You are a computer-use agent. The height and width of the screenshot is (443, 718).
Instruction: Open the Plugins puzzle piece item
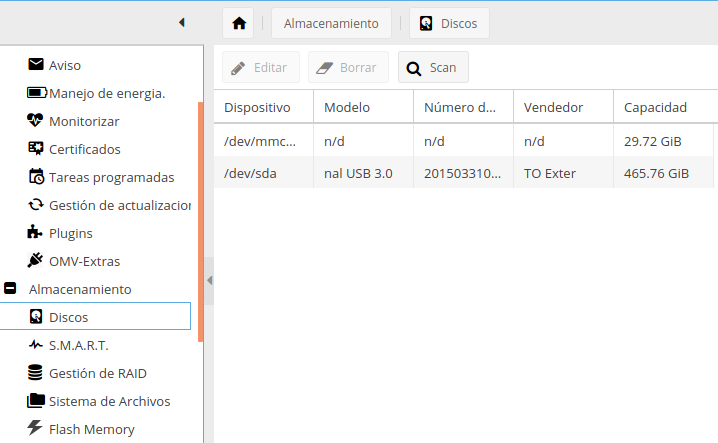pos(70,233)
